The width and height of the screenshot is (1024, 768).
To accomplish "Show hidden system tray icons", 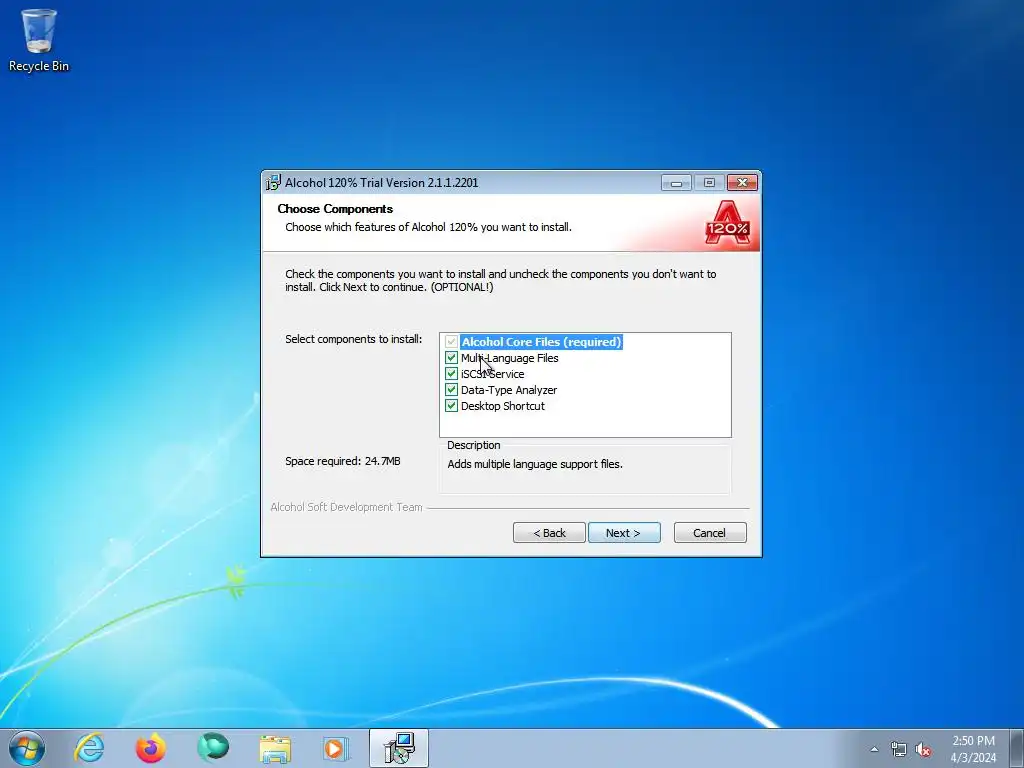I will coord(874,750).
